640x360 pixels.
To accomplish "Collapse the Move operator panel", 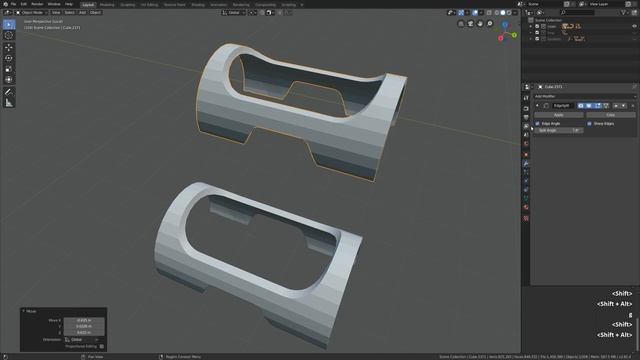I will coord(24,311).
